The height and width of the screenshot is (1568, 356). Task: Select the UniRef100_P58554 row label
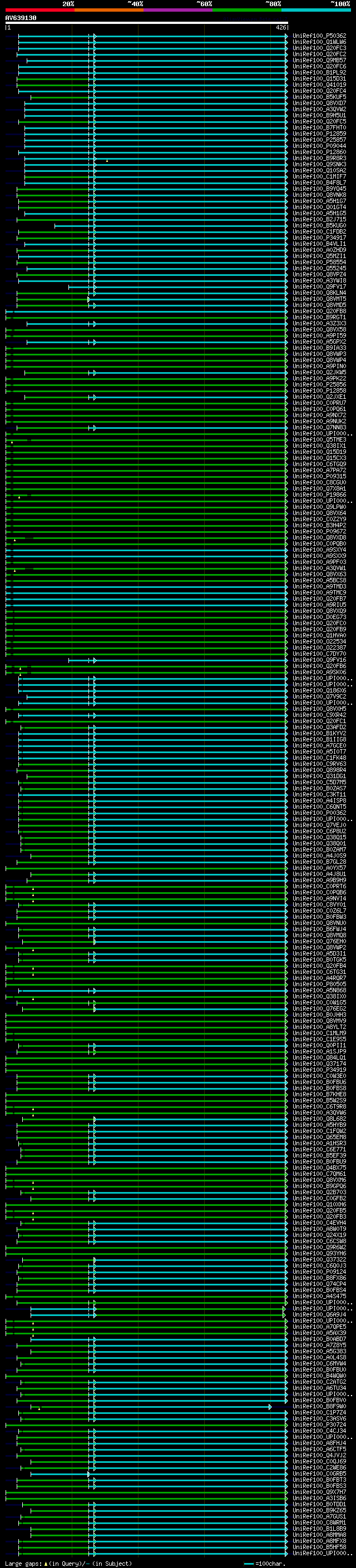tap(319, 263)
